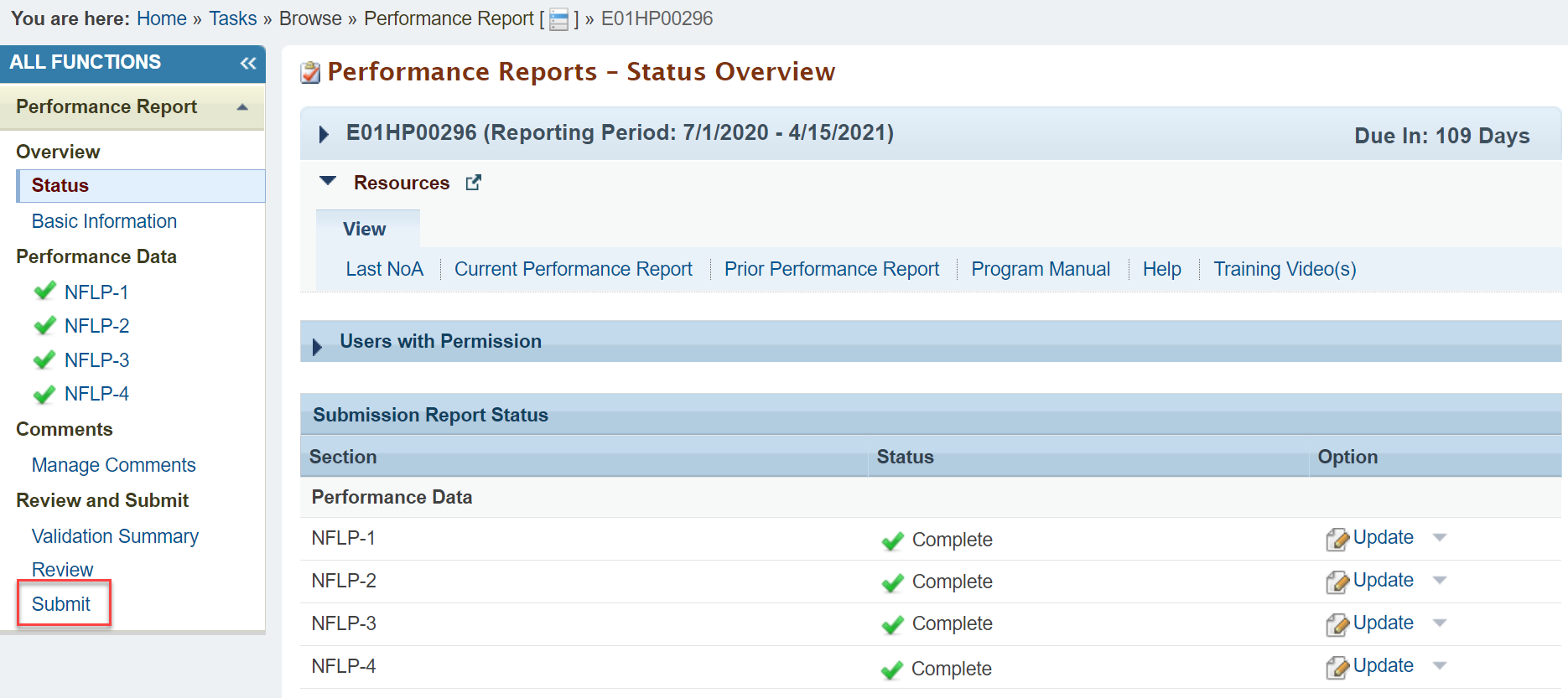
Task: Click the green checkmark beside NFLP-3 in sidebar
Action: (44, 359)
